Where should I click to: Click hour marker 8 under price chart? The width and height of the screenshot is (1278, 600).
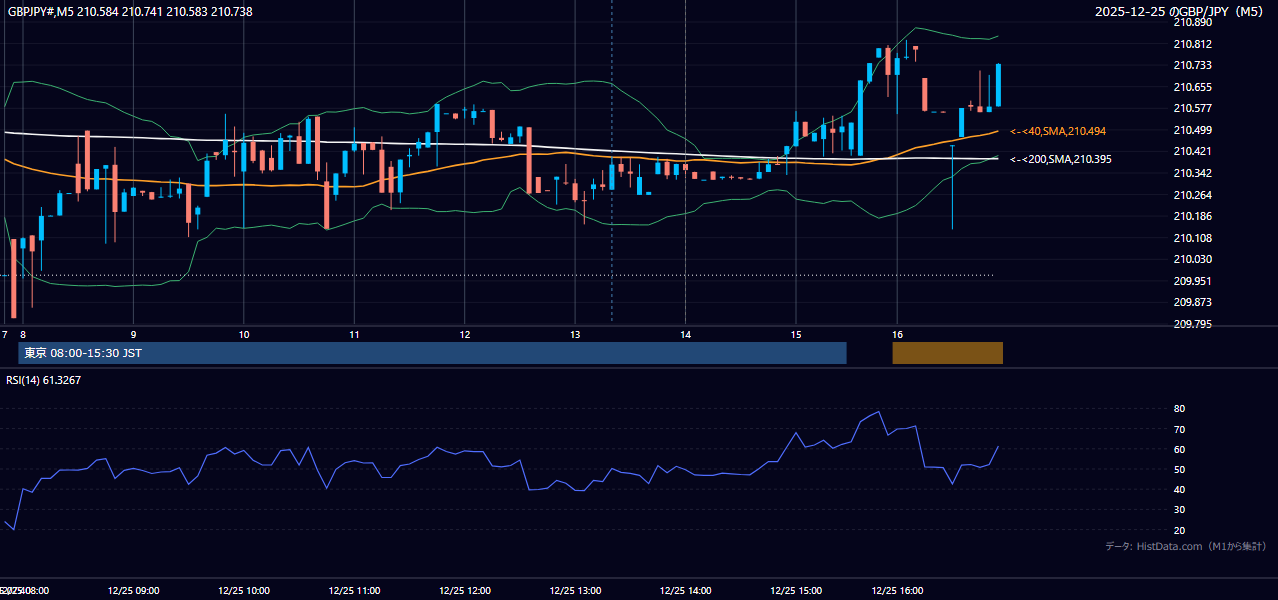point(22,334)
